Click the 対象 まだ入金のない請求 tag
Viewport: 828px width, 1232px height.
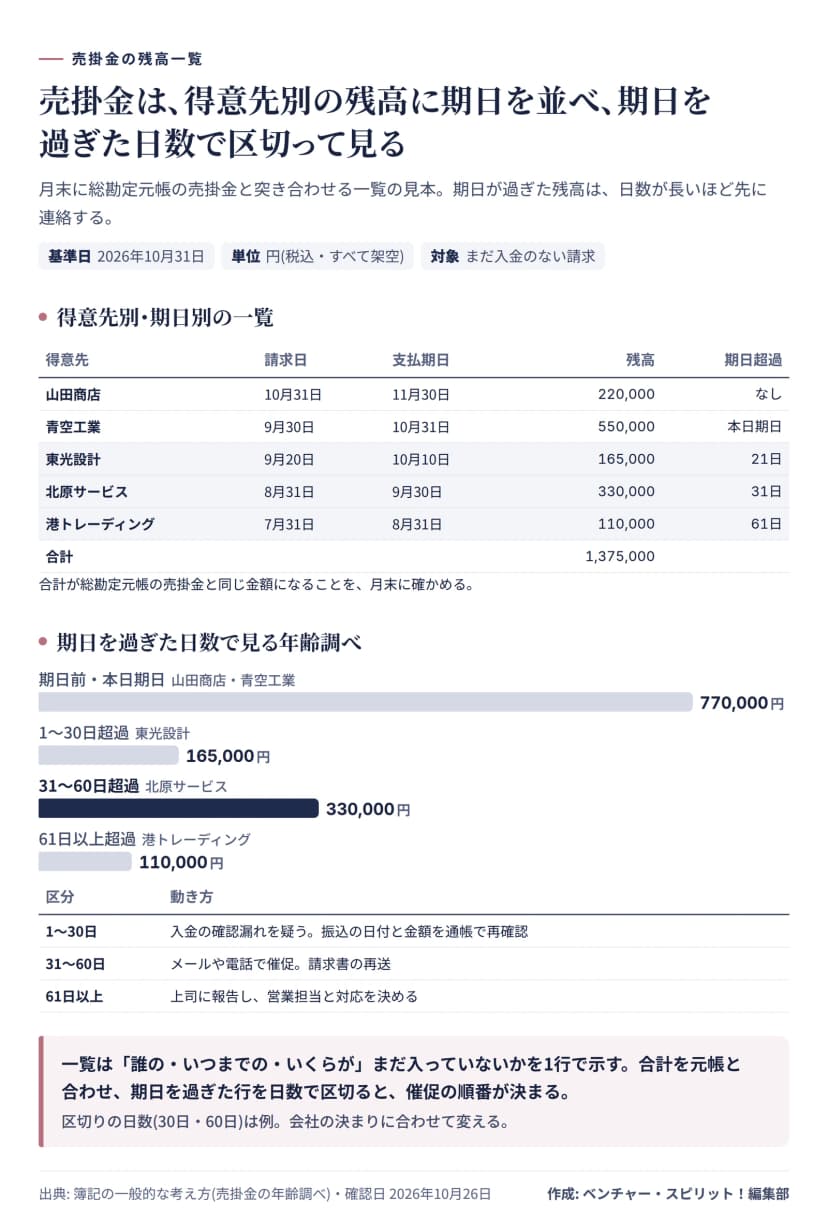pos(512,256)
